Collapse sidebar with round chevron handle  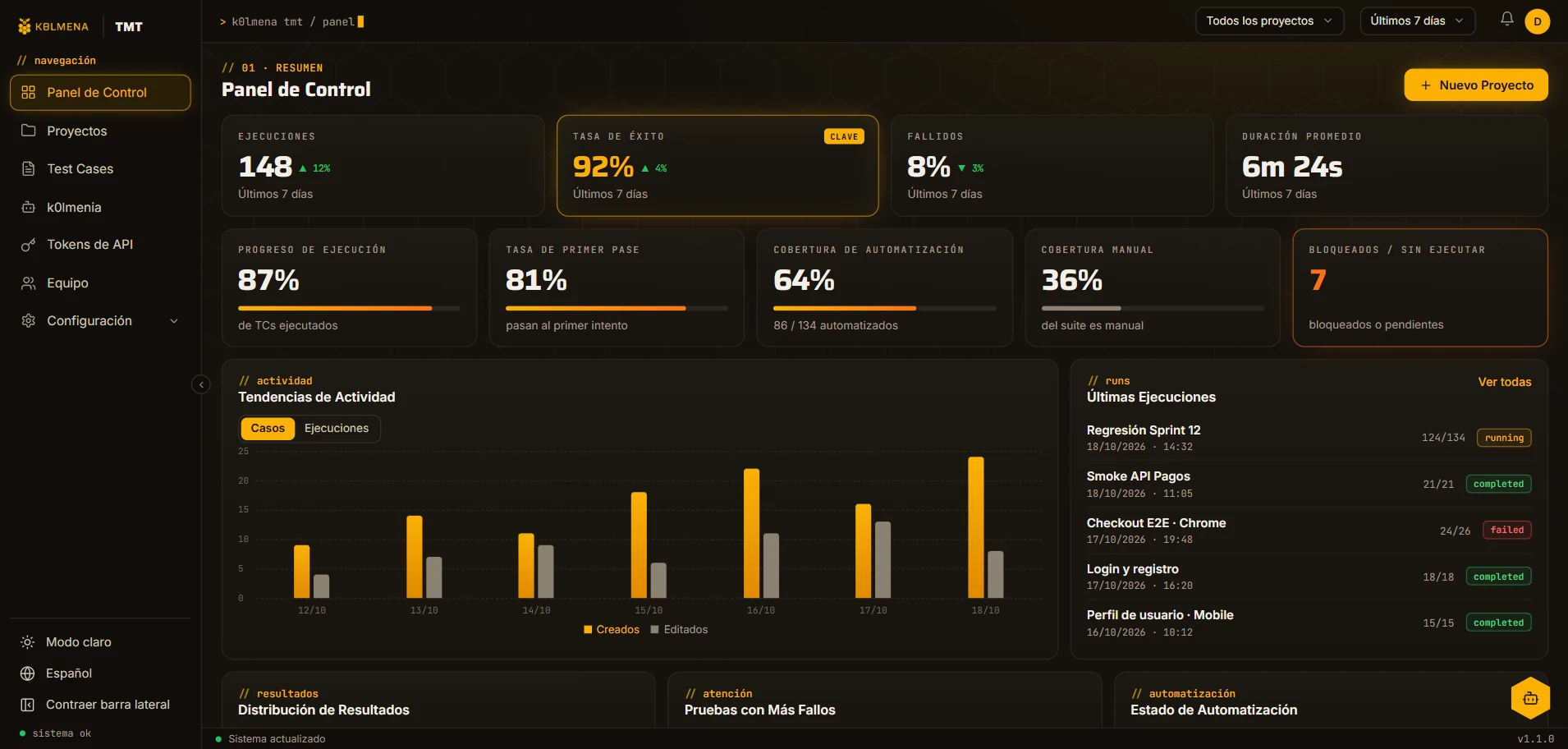click(201, 384)
